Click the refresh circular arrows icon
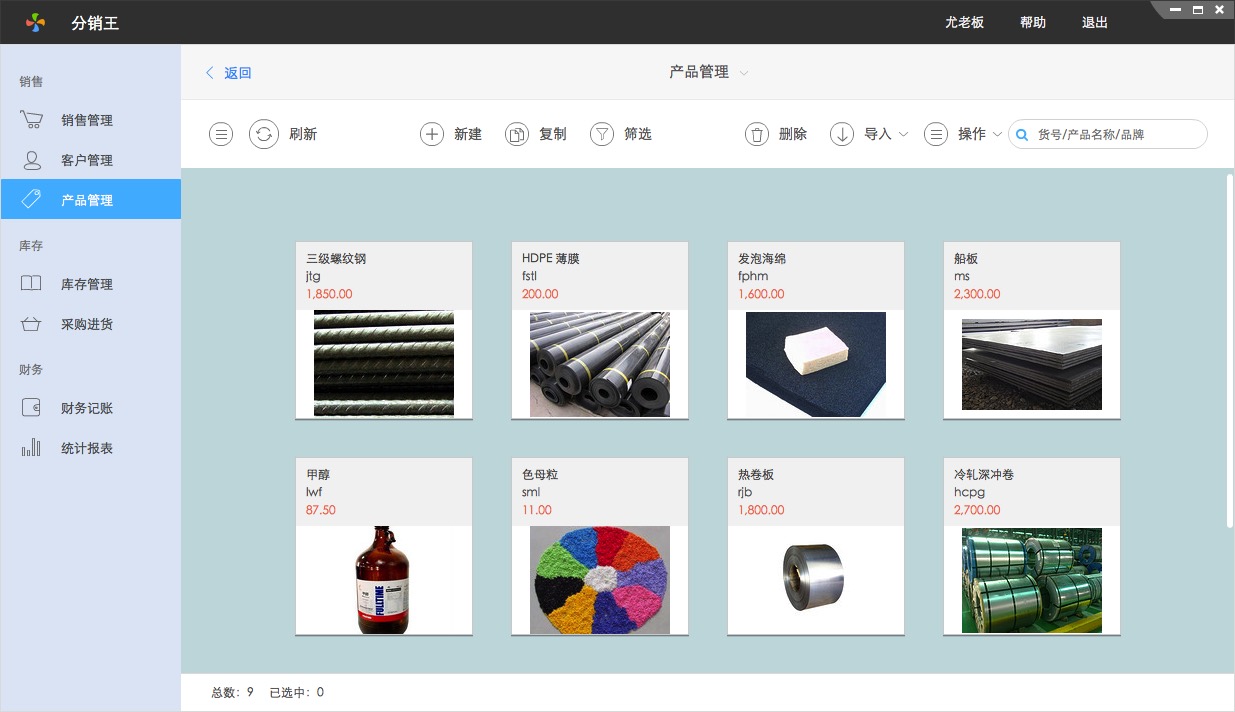This screenshot has height=712, width=1235. 263,134
